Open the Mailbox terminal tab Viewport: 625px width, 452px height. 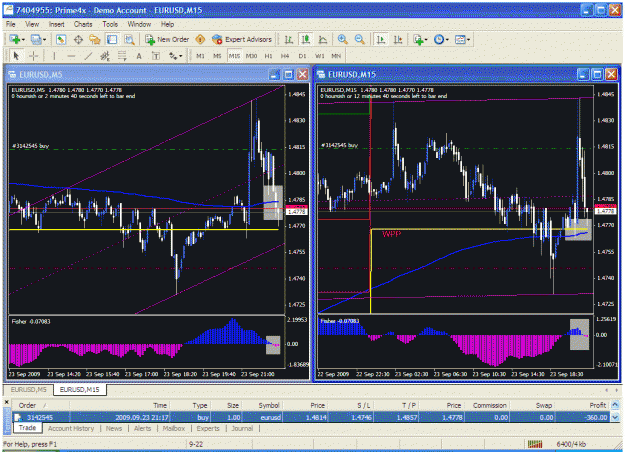point(174,428)
